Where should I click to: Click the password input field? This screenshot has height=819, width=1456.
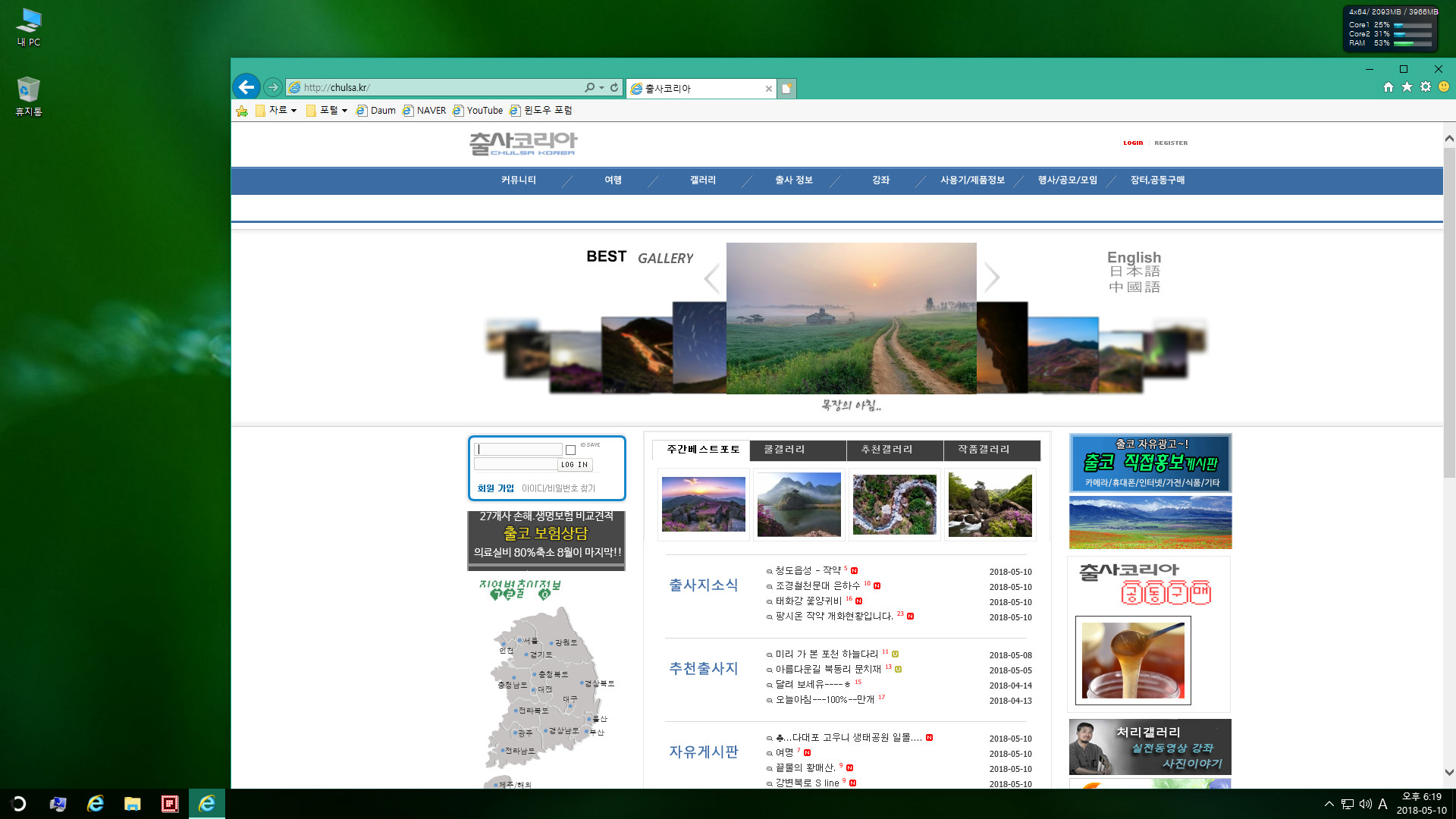tap(516, 464)
